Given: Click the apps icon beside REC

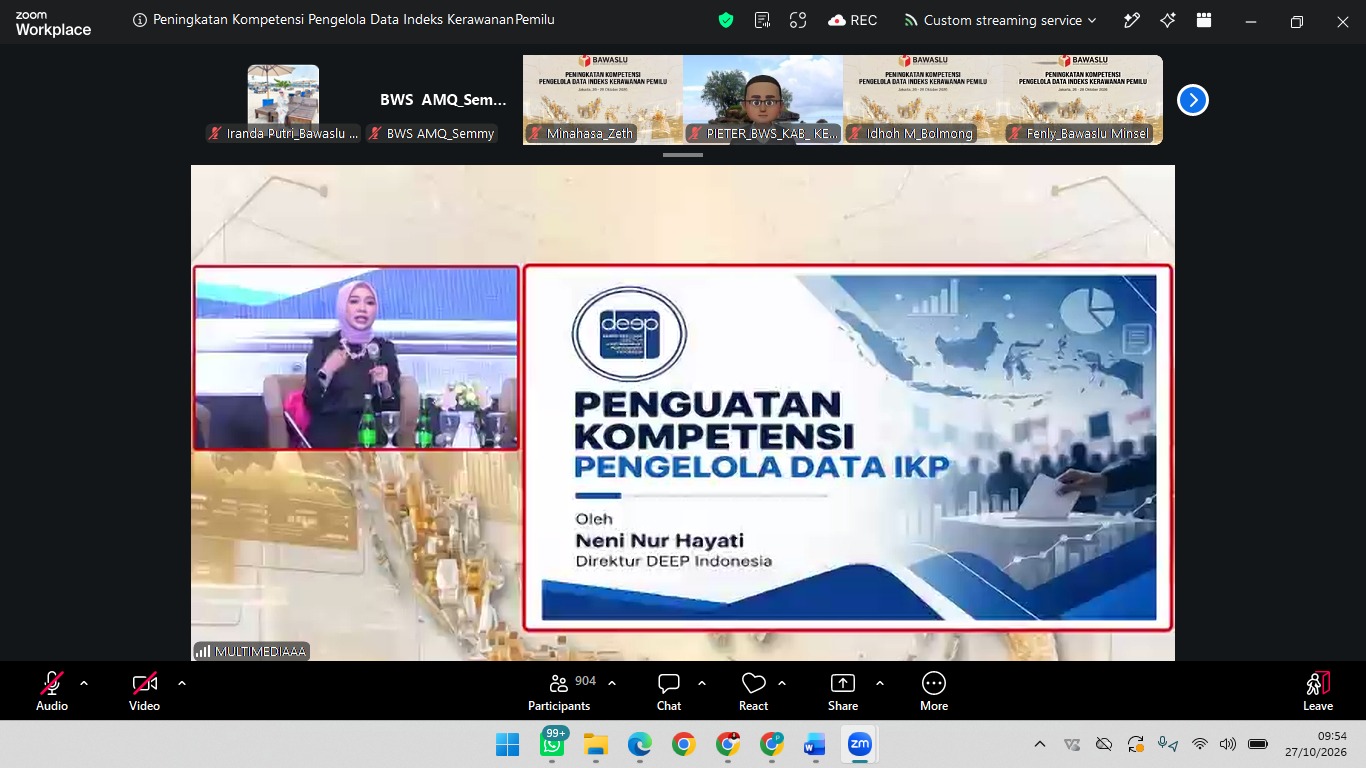Looking at the screenshot, I should [x=798, y=20].
